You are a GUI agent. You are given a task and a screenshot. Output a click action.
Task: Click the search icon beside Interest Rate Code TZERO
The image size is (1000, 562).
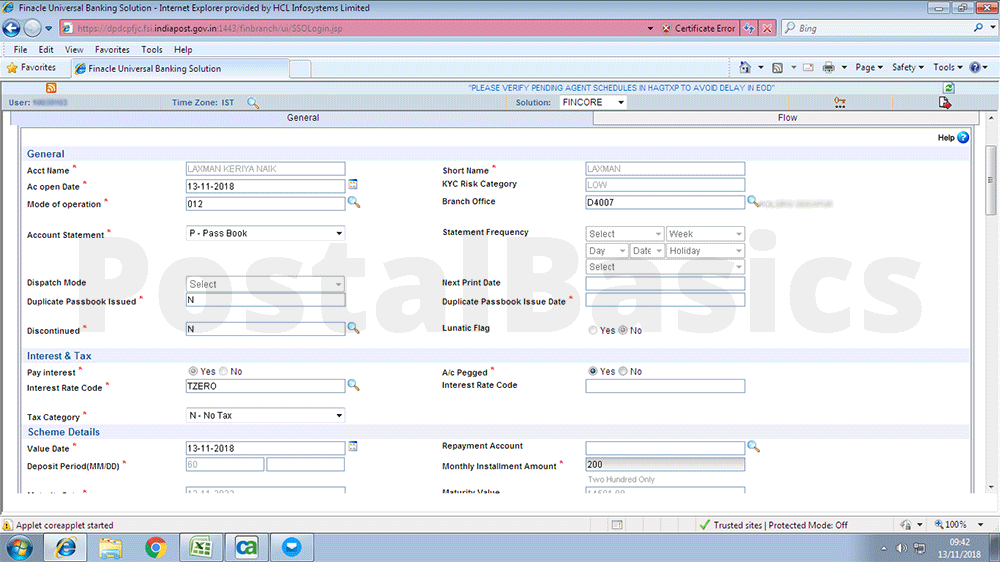click(x=353, y=385)
